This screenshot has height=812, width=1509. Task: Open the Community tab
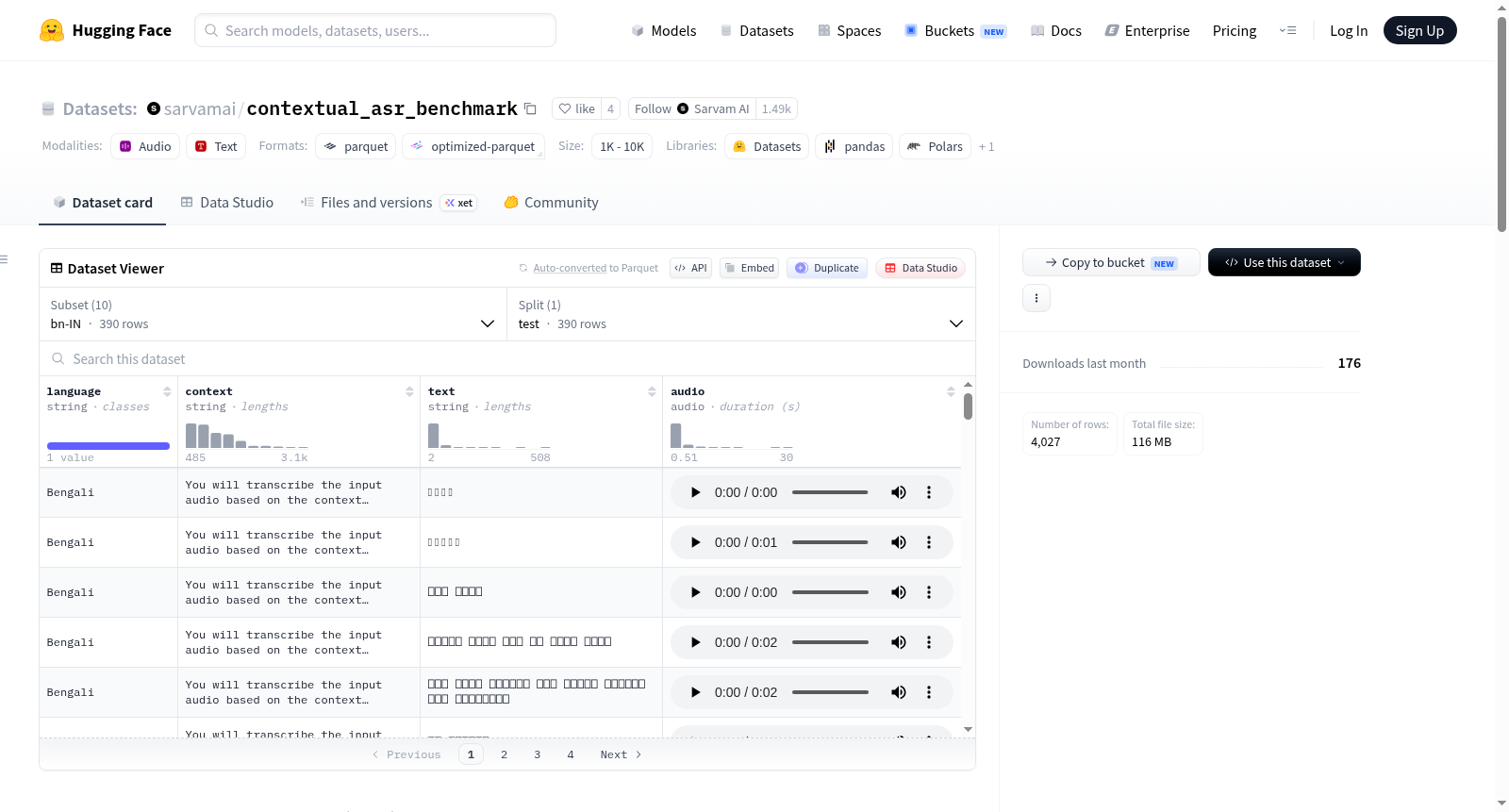[551, 203]
